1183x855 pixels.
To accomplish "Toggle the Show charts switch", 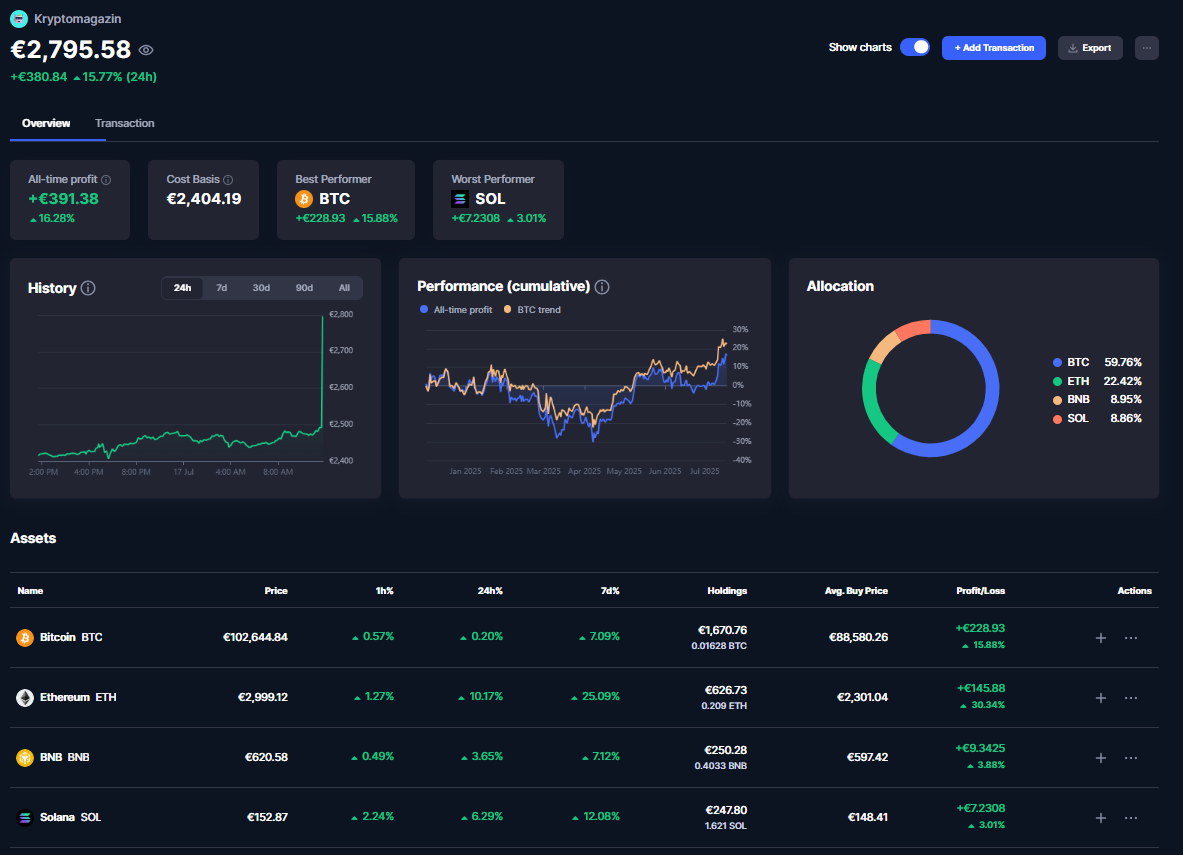I will click(x=914, y=47).
